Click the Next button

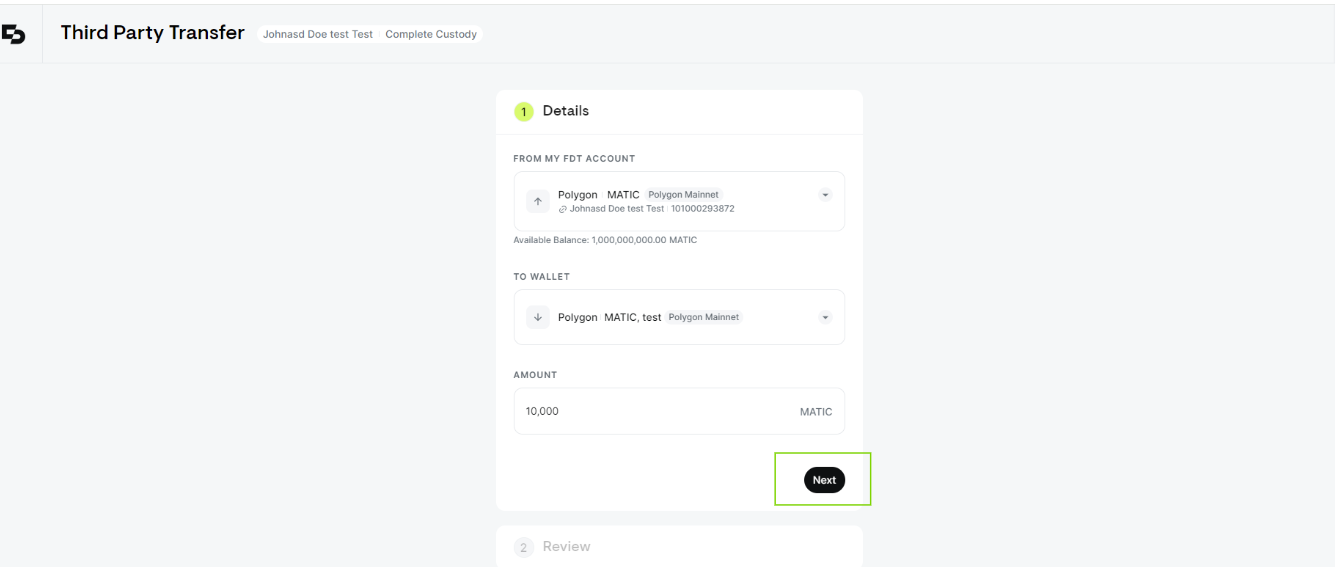824,480
